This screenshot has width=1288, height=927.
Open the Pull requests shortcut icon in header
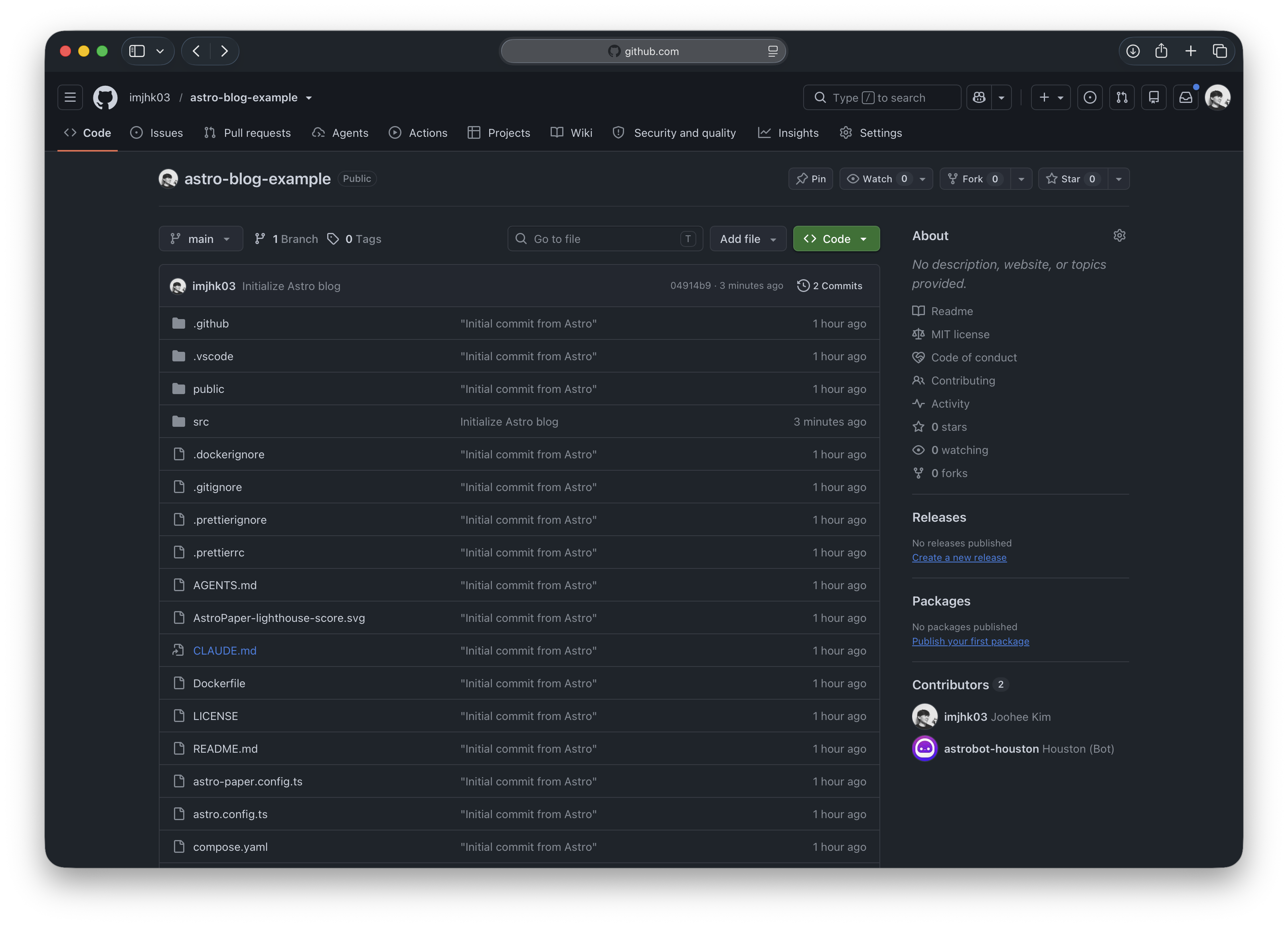coord(1122,98)
